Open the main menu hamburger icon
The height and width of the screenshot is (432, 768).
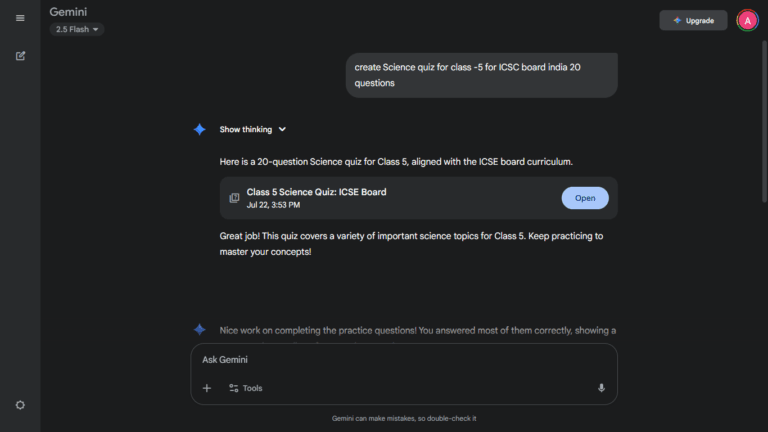point(20,18)
